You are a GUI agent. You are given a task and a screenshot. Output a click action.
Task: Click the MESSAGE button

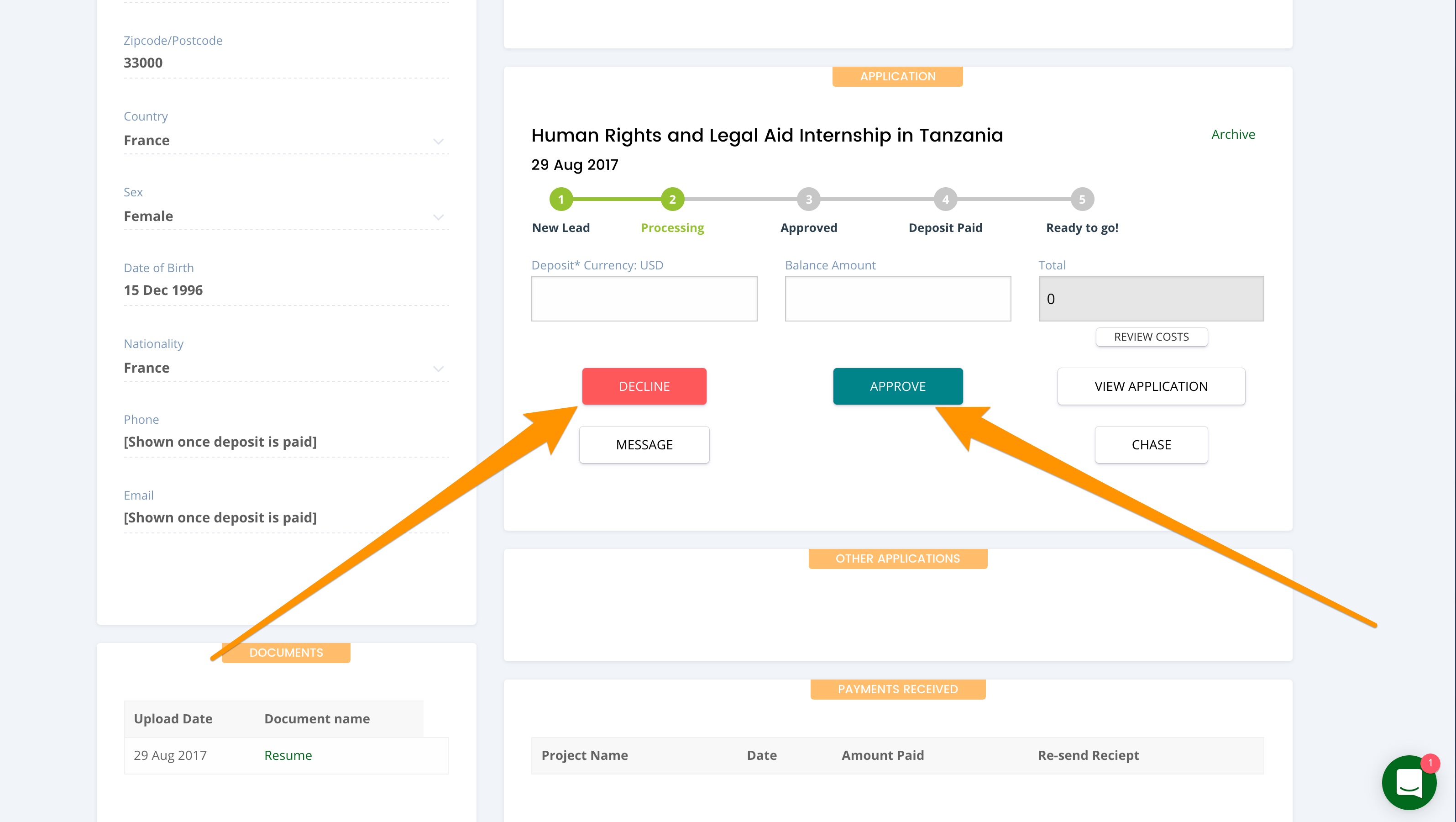click(644, 444)
